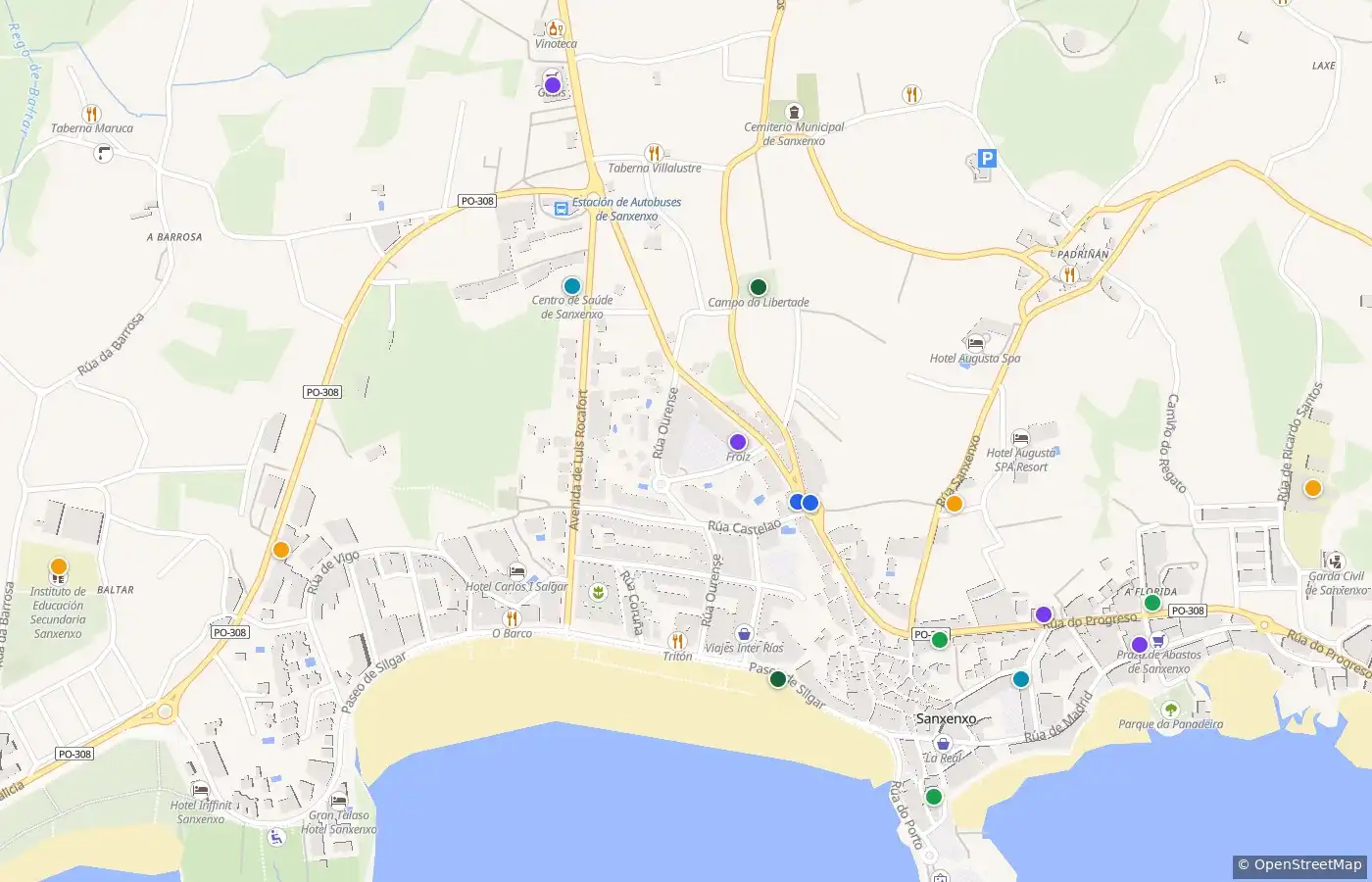Click the Sanxenxo town name label
The width and height of the screenshot is (1372, 882).
(946, 718)
